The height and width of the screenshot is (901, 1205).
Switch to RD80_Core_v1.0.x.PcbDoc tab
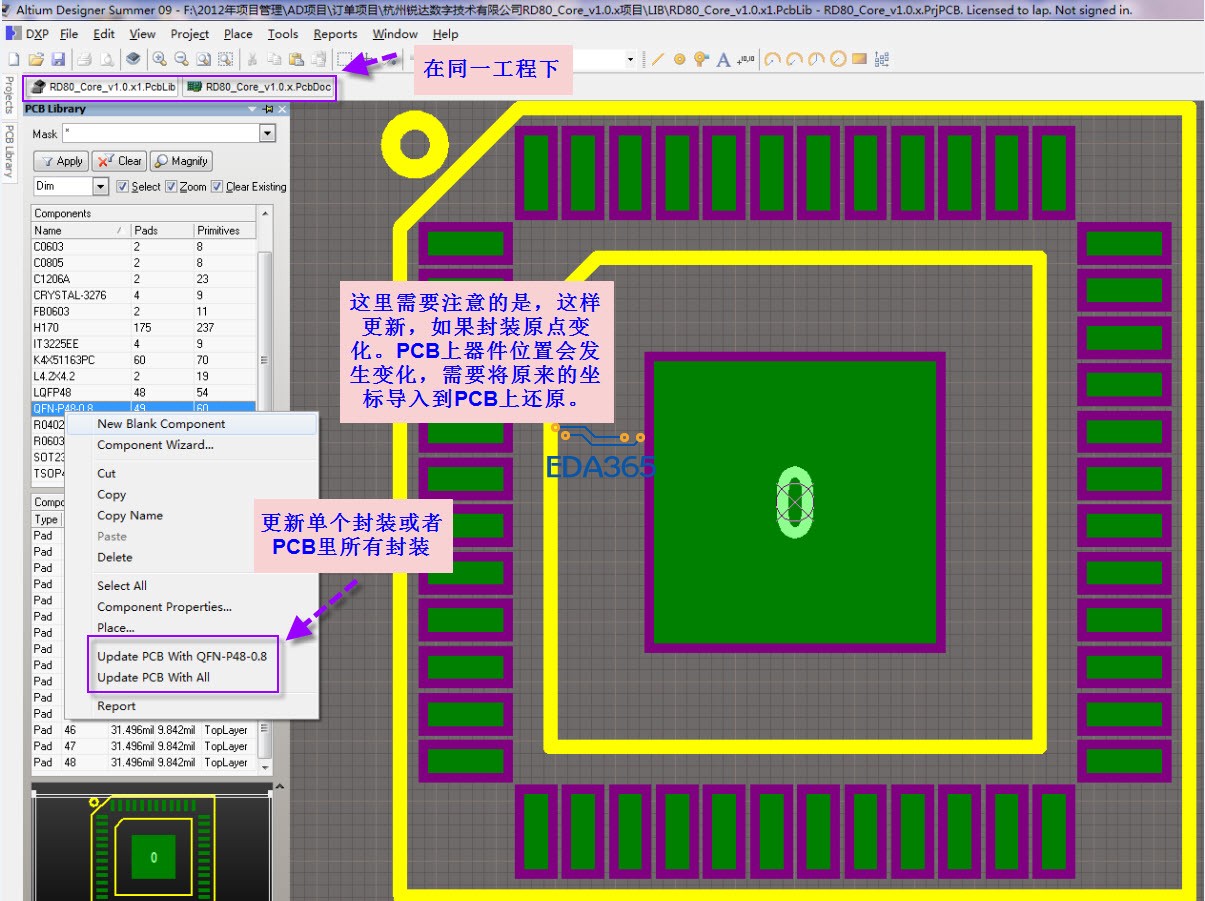point(260,87)
